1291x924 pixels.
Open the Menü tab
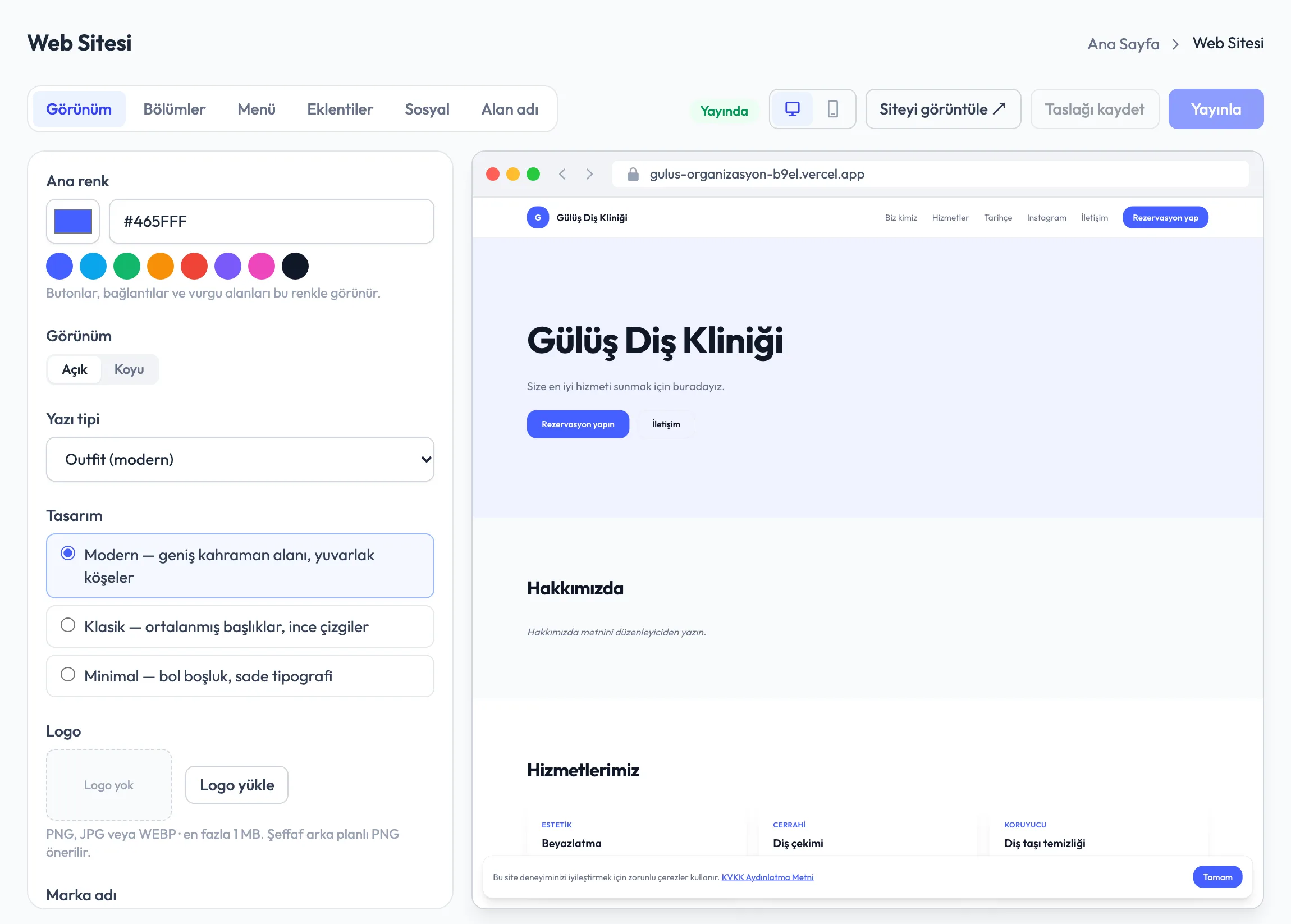coord(257,109)
